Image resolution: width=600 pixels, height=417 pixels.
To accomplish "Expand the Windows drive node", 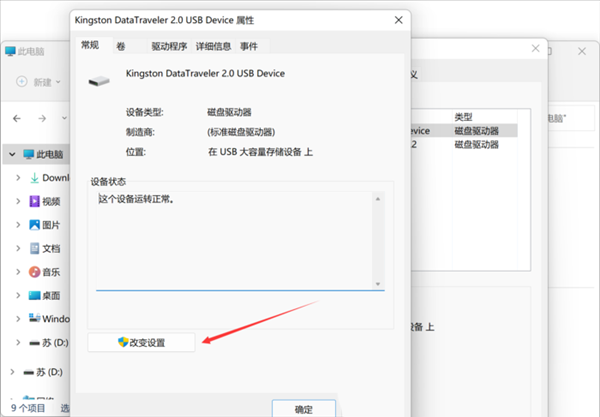I will click(18, 319).
